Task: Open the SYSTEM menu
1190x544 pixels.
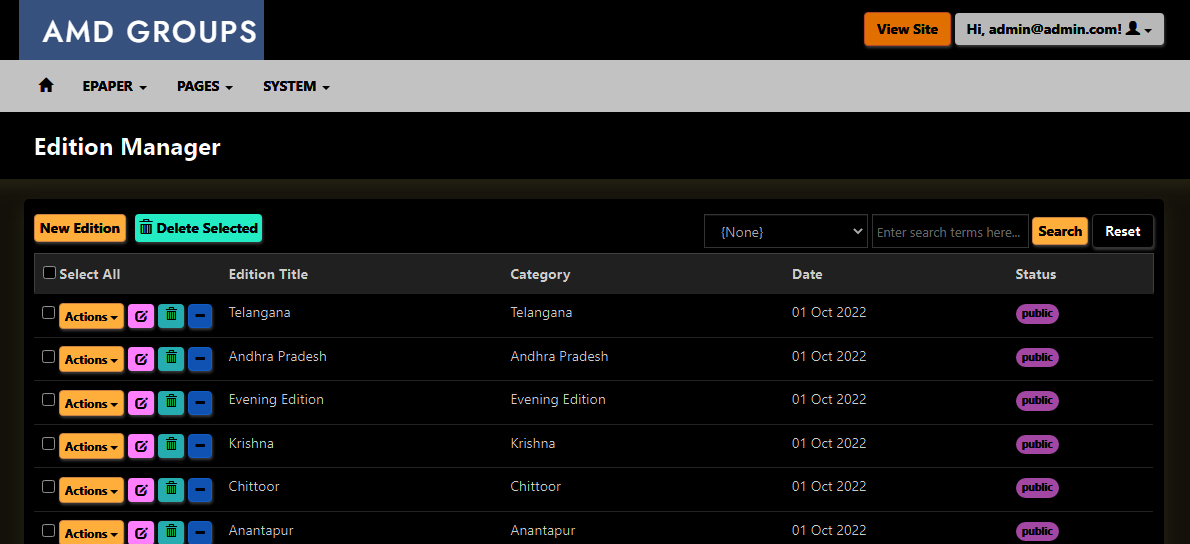Action: 296,86
